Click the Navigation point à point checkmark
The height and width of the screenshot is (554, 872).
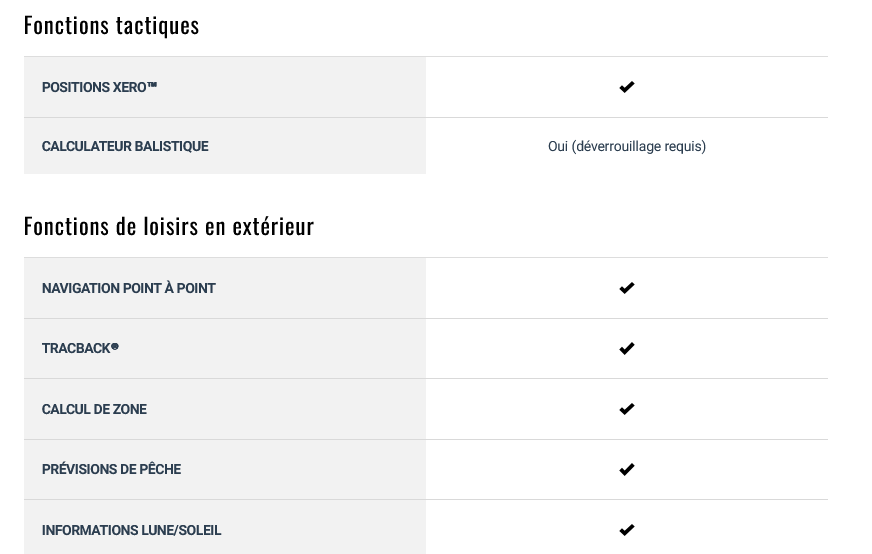[x=627, y=288]
